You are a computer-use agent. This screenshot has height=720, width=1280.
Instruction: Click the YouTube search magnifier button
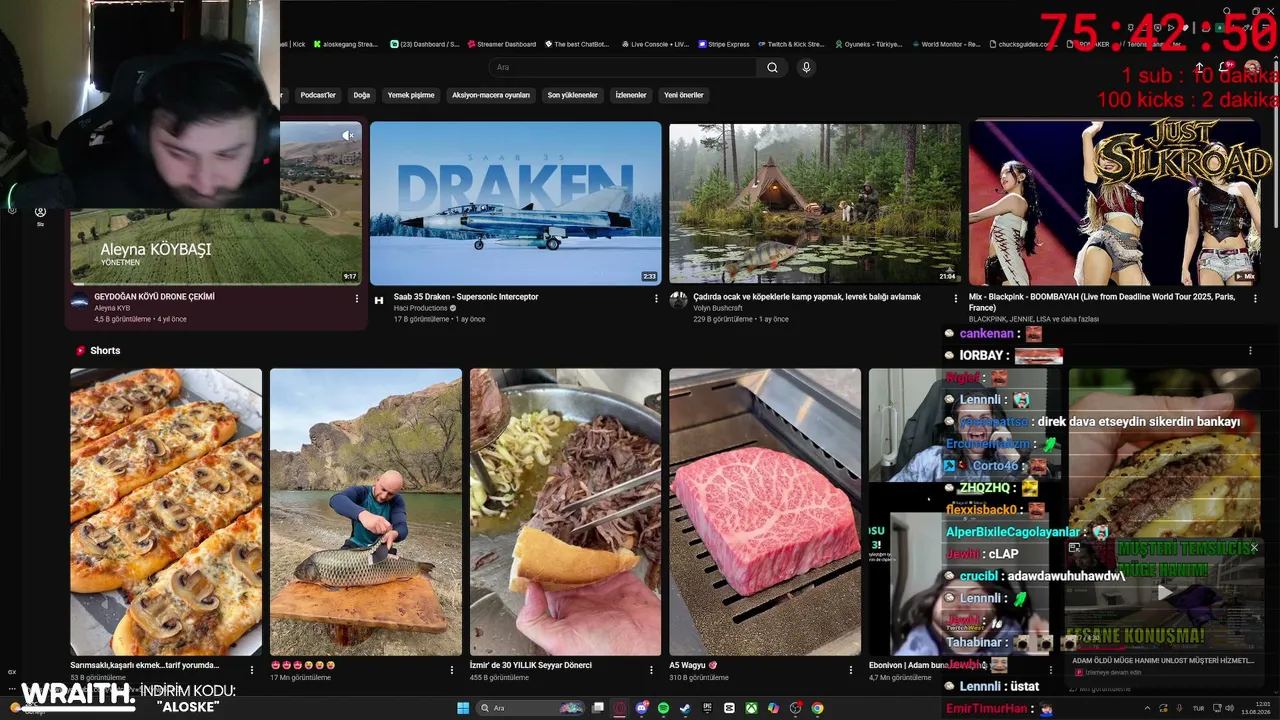pos(772,67)
